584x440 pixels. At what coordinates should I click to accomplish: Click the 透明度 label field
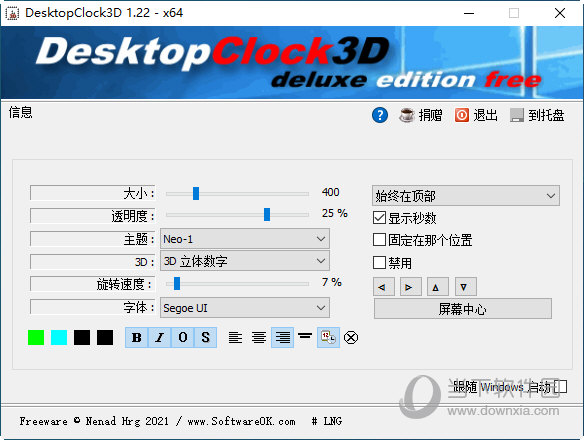click(92, 216)
